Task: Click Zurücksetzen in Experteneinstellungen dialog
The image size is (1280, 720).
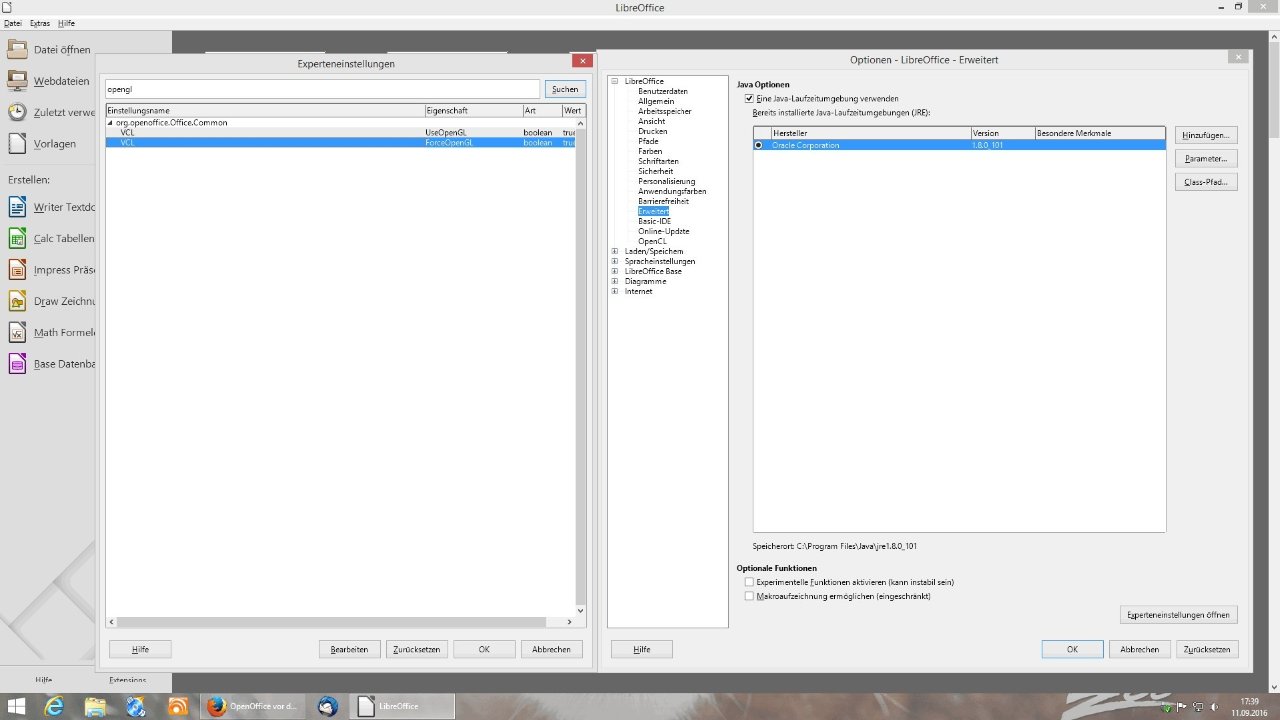Action: point(417,649)
